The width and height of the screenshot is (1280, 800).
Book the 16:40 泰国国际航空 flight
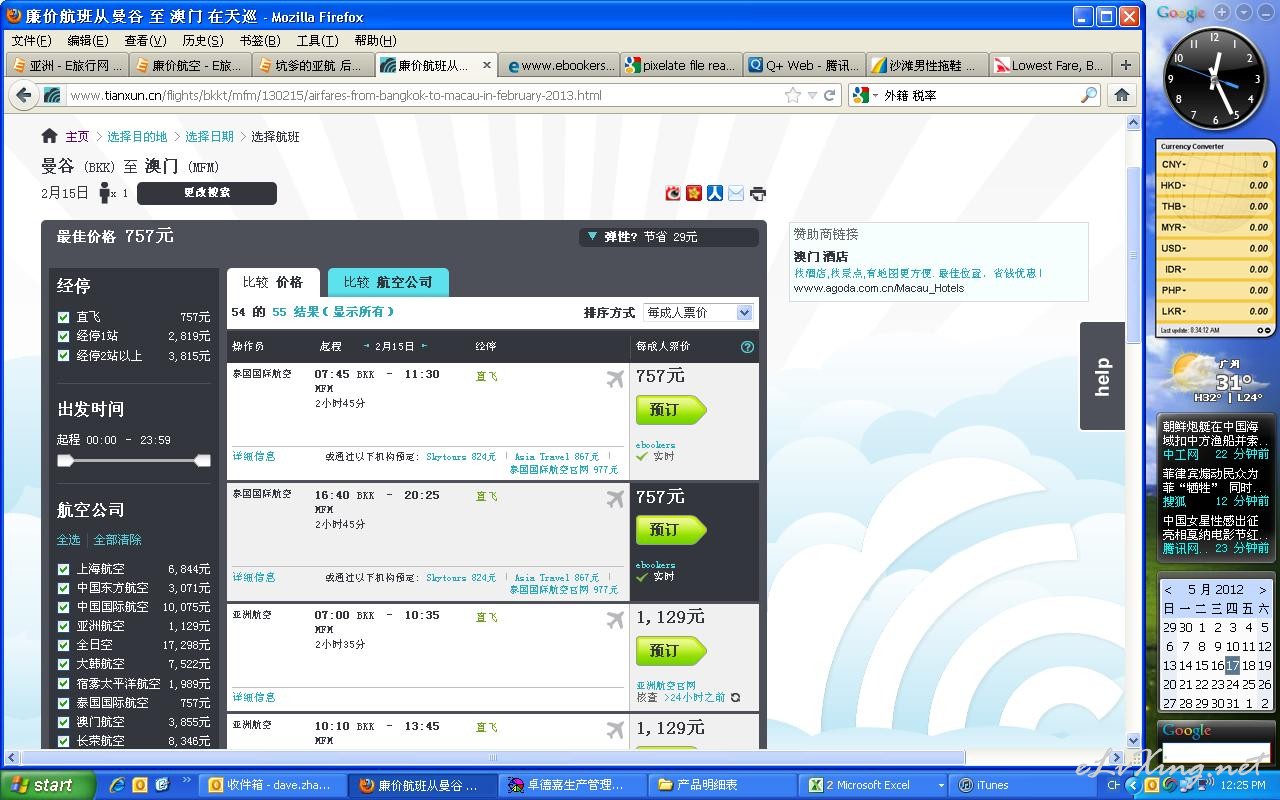[671, 530]
